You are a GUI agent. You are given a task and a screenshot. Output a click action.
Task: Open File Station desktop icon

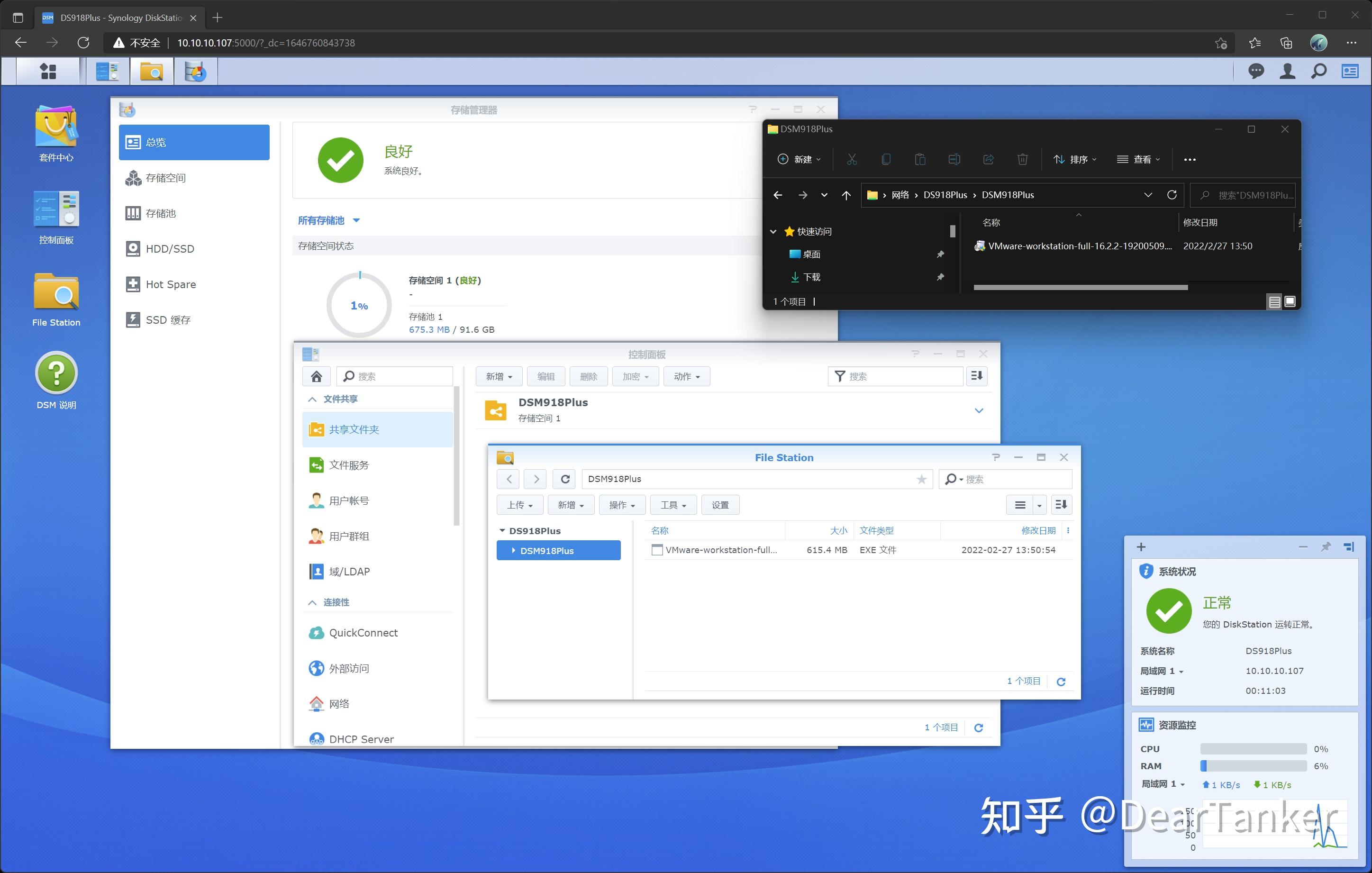click(x=56, y=300)
